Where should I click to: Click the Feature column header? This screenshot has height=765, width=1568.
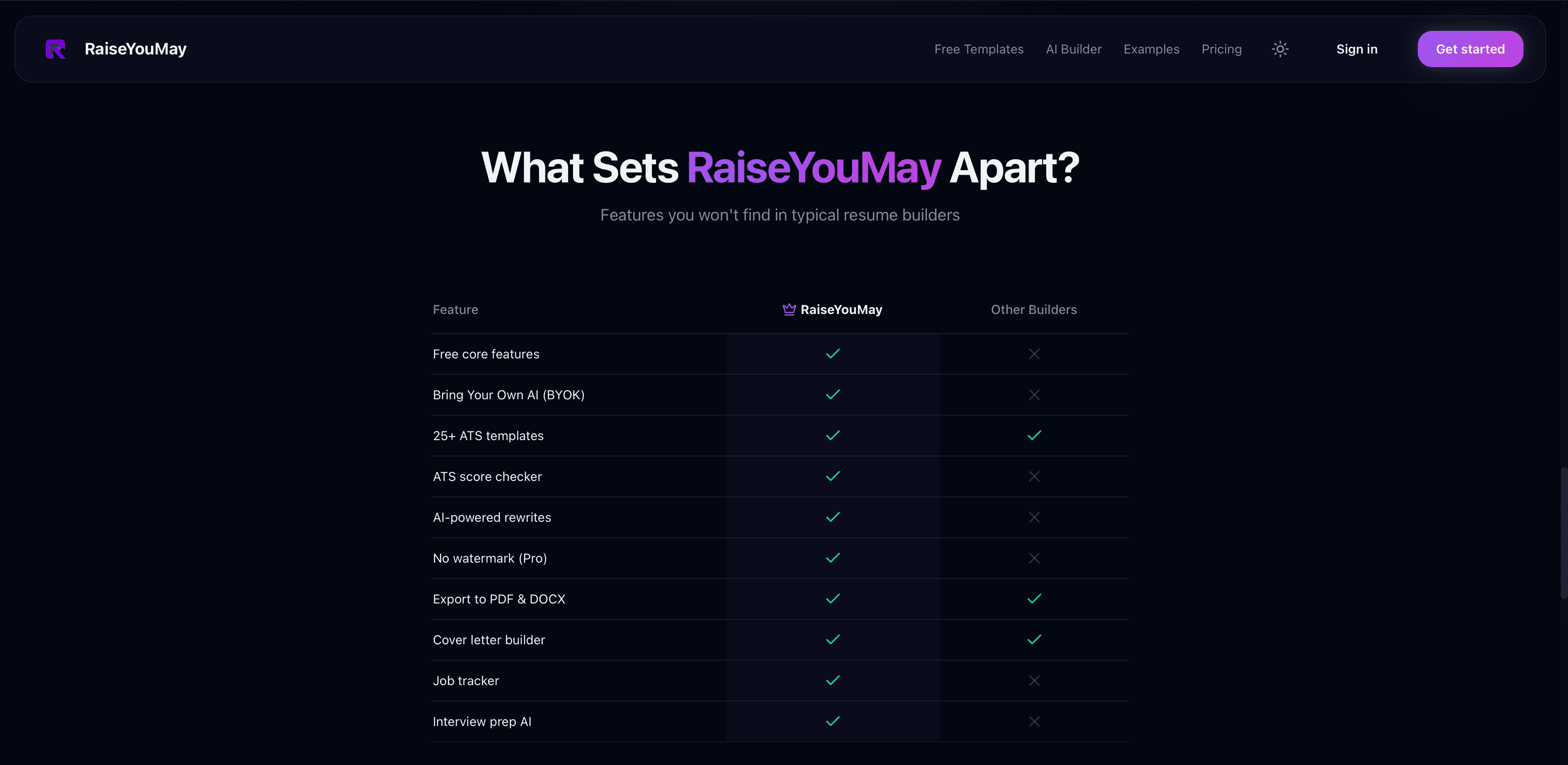point(456,309)
